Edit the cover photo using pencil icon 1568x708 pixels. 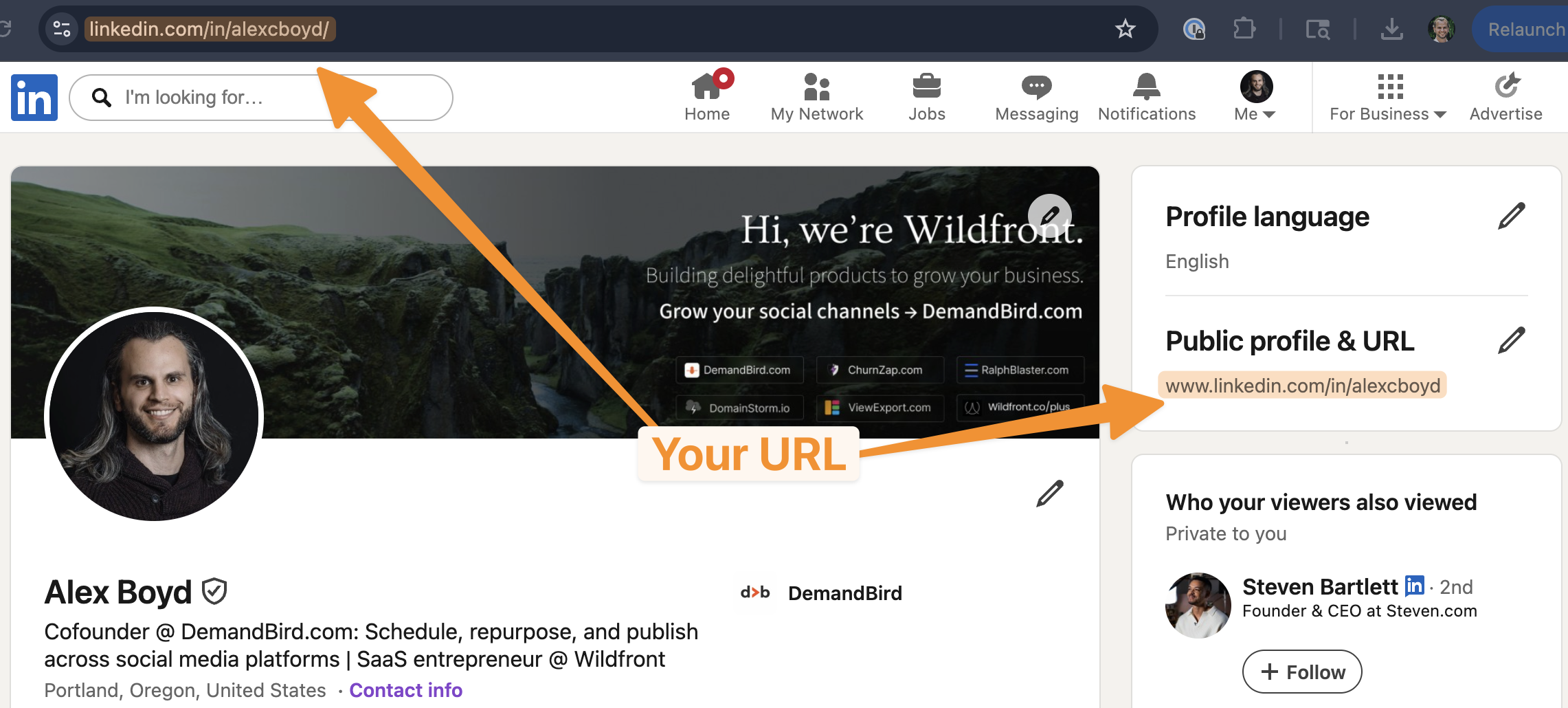point(1049,214)
